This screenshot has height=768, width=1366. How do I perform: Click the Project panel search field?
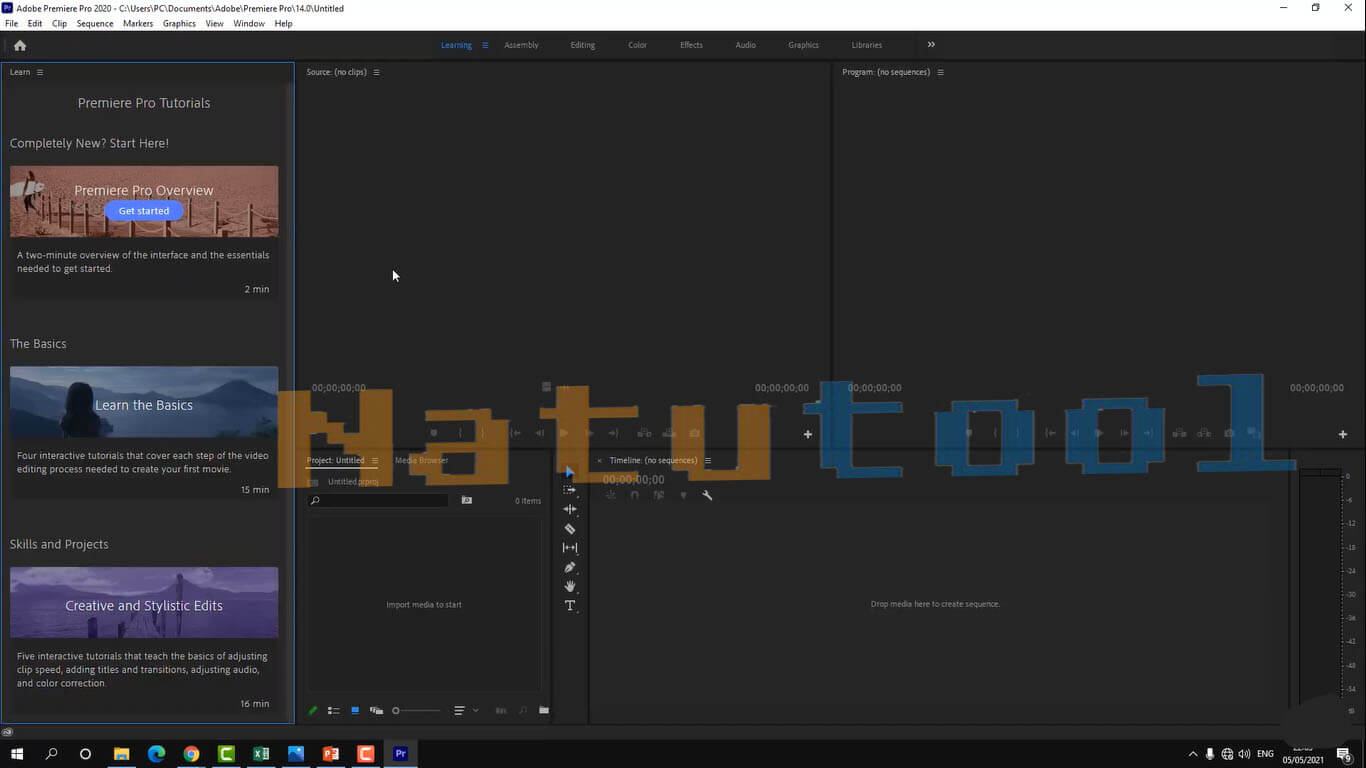click(x=378, y=500)
